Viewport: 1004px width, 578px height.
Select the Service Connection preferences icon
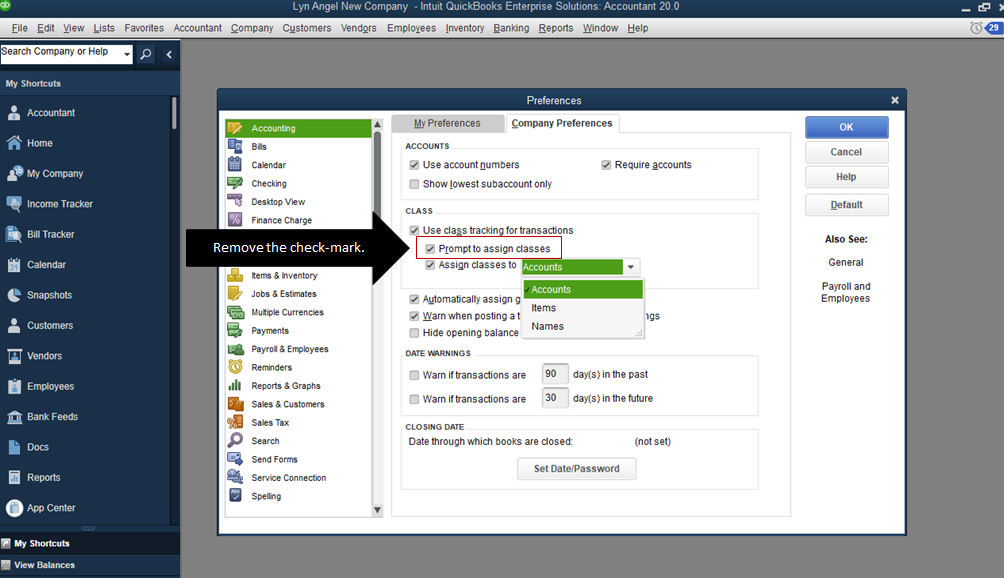[236, 477]
